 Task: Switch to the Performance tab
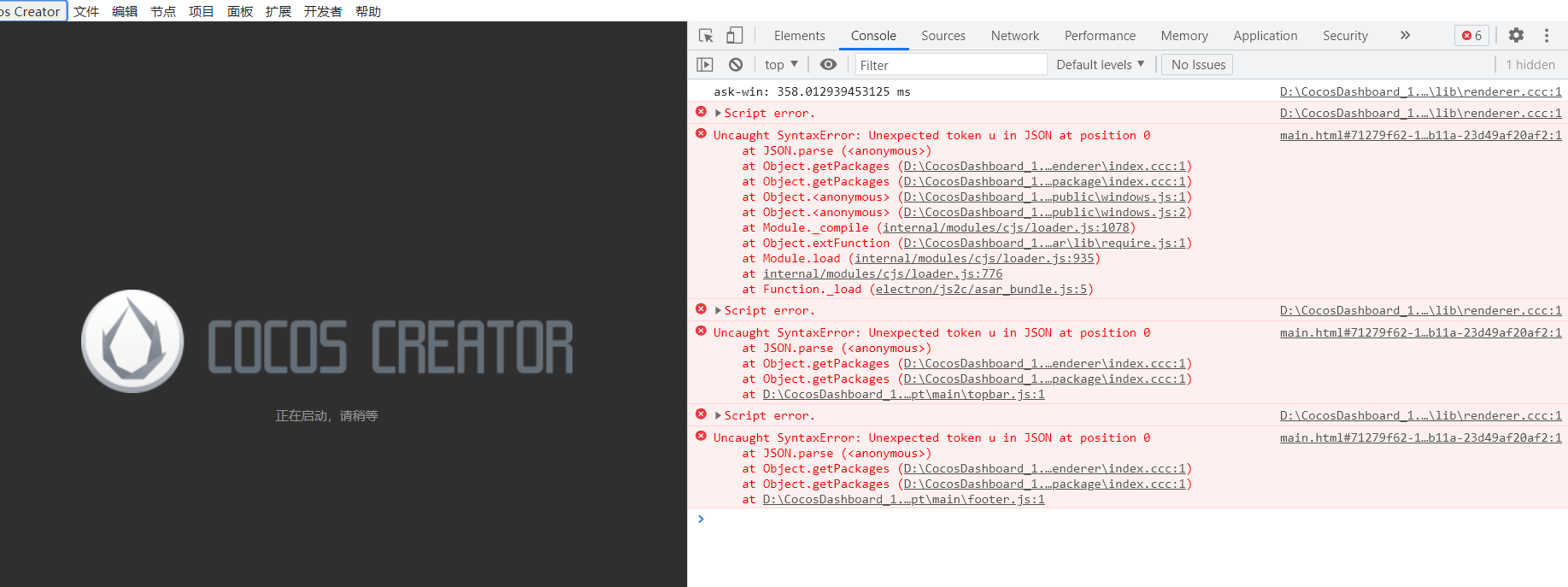1100,35
